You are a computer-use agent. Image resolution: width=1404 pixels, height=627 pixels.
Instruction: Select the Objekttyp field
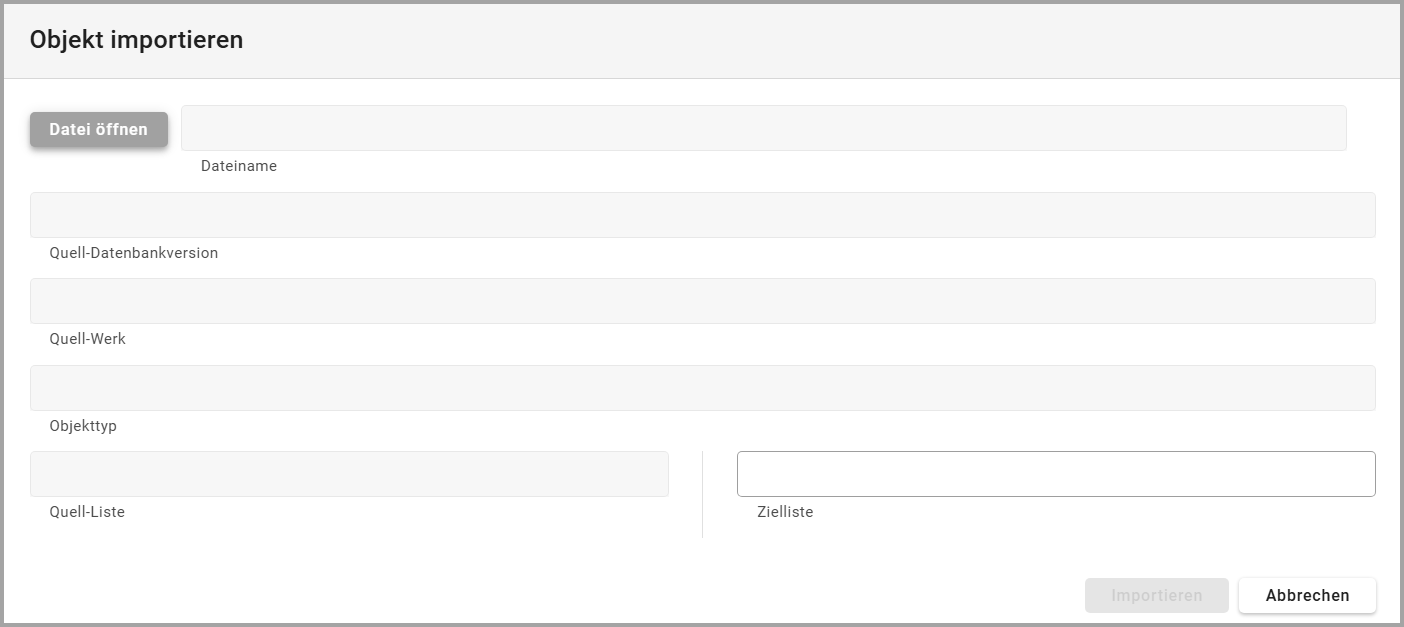(702, 388)
